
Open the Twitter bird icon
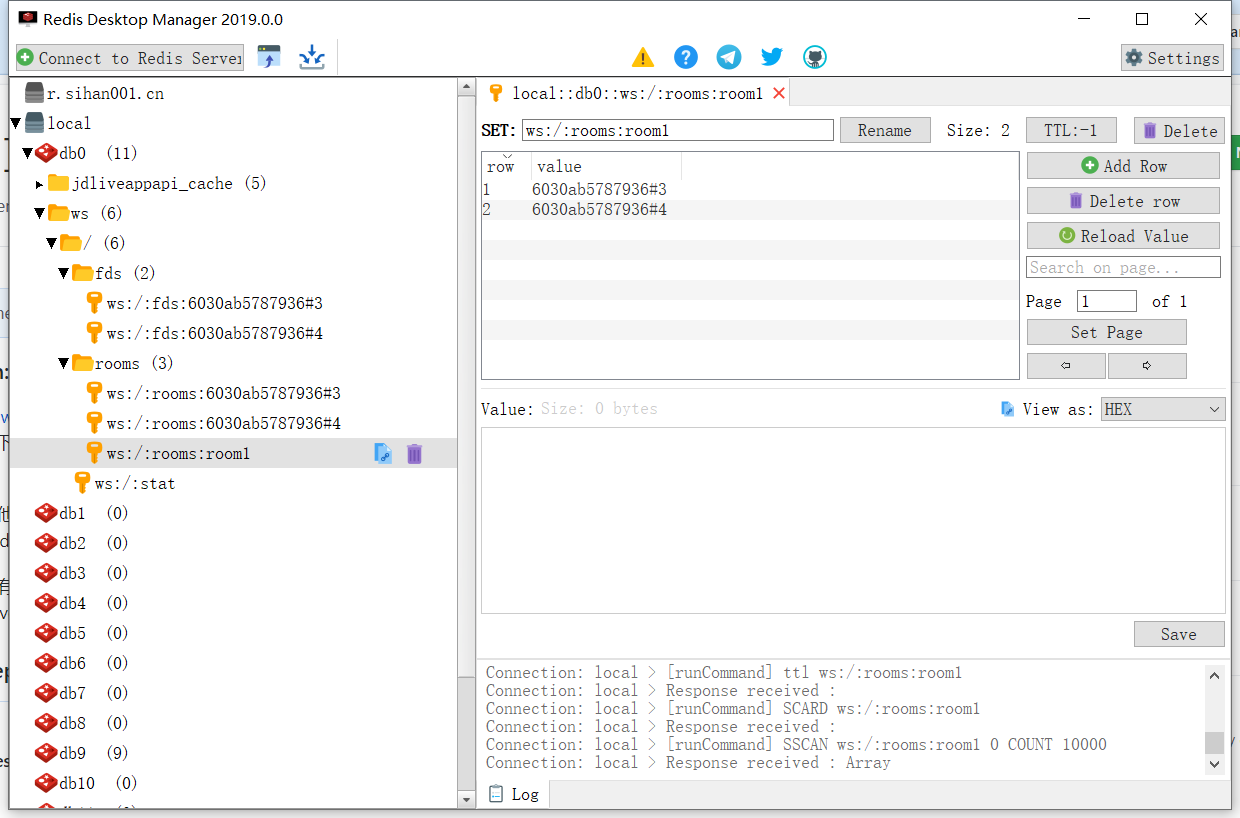click(772, 57)
